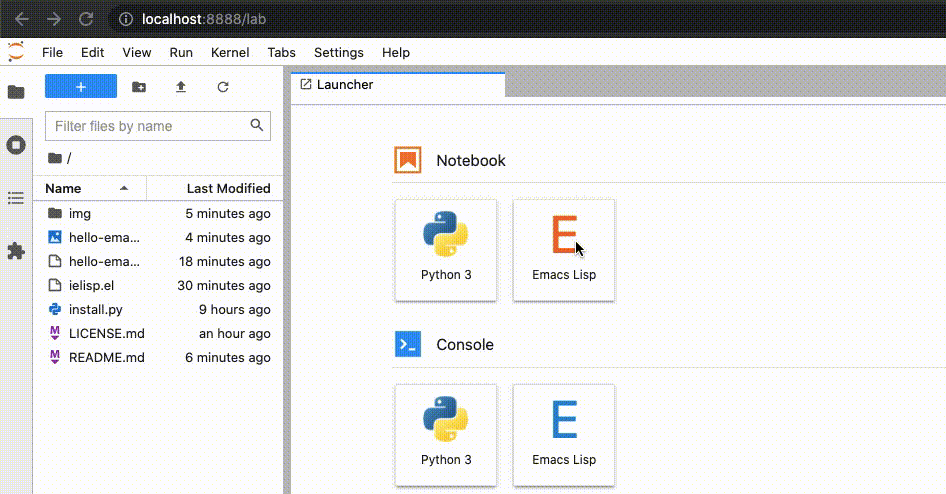Screen dimensions: 946x494
Task: Open the View menu
Action: tap(137, 52)
